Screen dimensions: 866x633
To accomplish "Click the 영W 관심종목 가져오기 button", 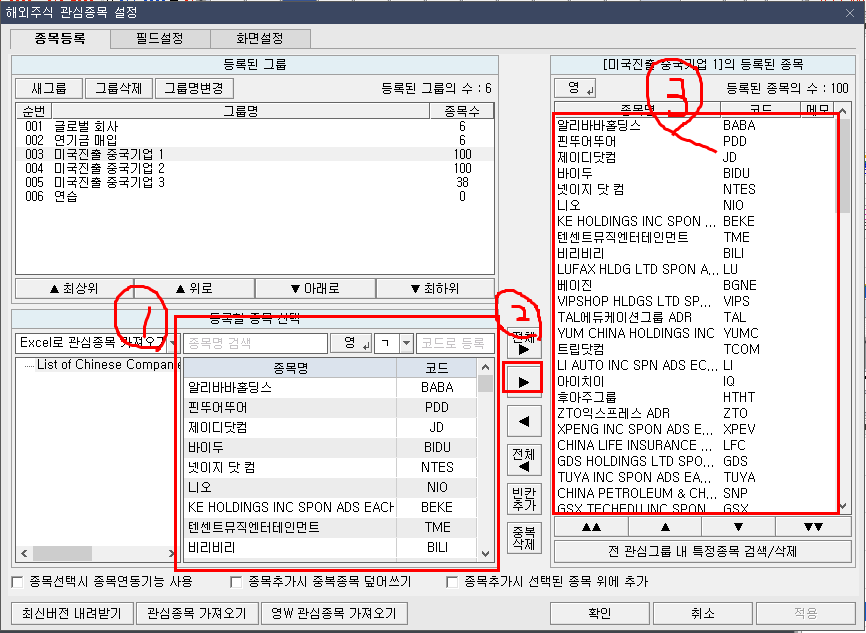I will pos(334,613).
